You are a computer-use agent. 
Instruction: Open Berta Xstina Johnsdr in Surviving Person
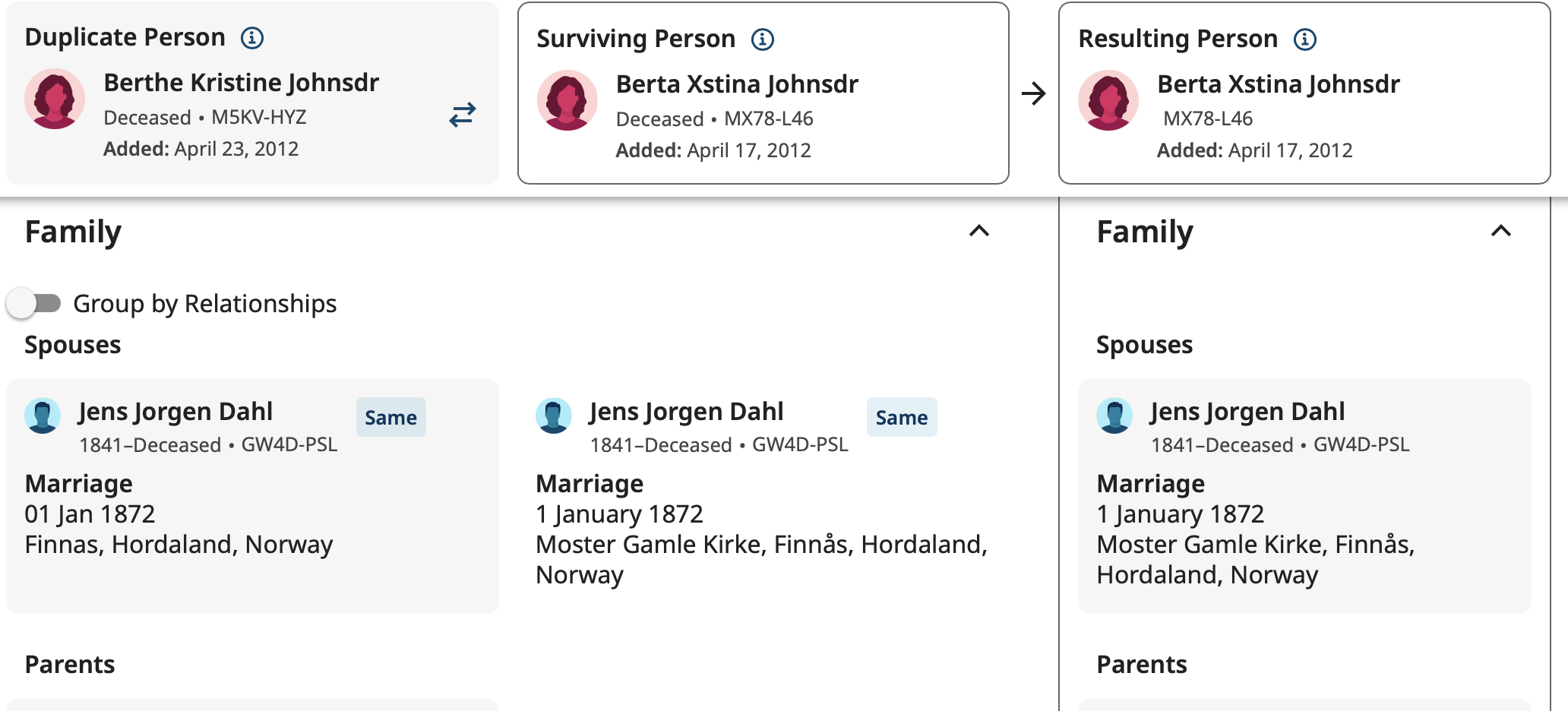pos(736,84)
